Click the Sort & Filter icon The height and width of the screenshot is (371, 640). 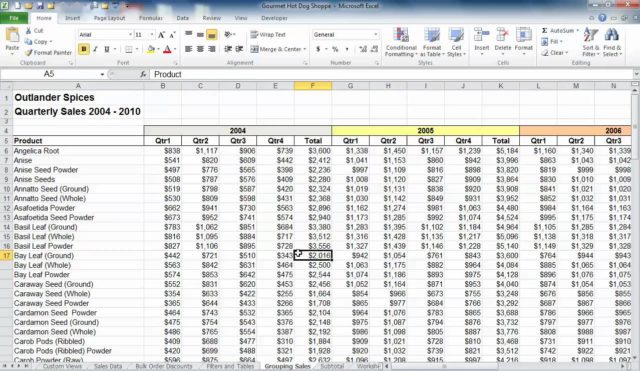tap(591, 36)
